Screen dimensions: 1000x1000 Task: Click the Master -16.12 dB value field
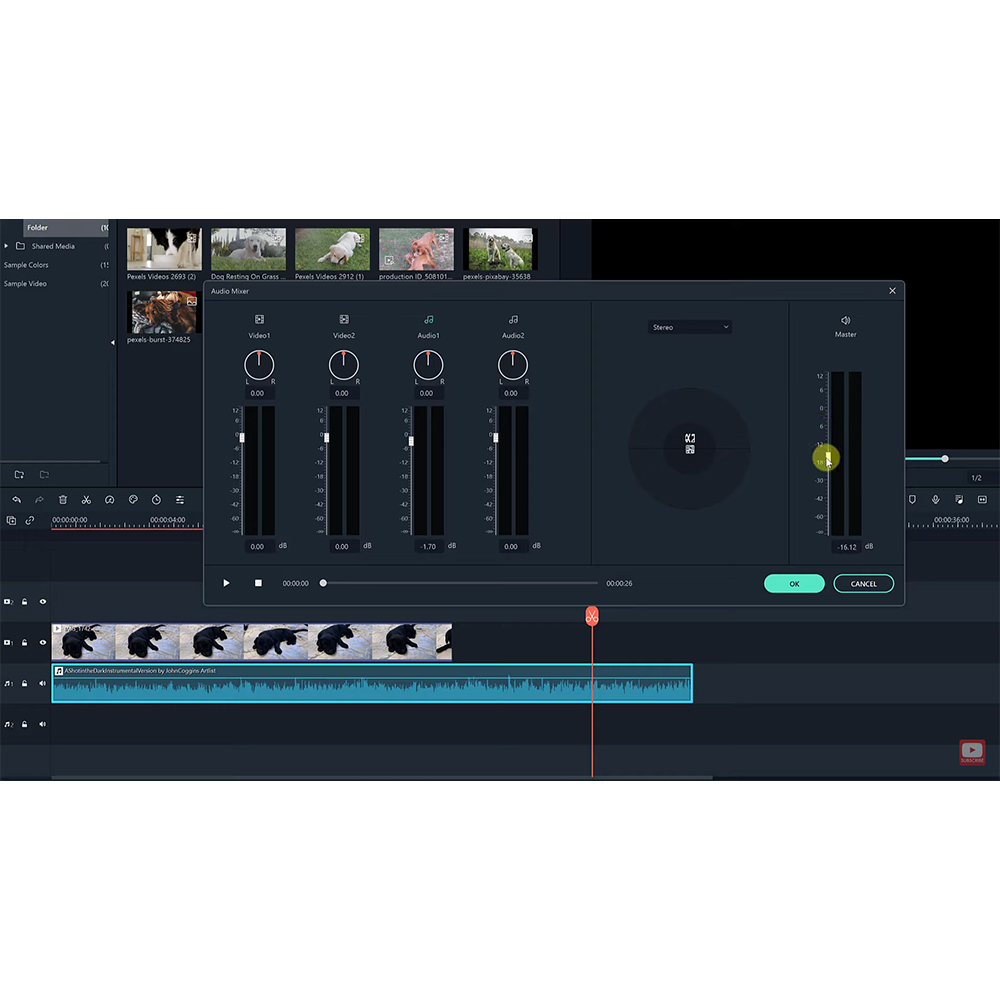847,547
